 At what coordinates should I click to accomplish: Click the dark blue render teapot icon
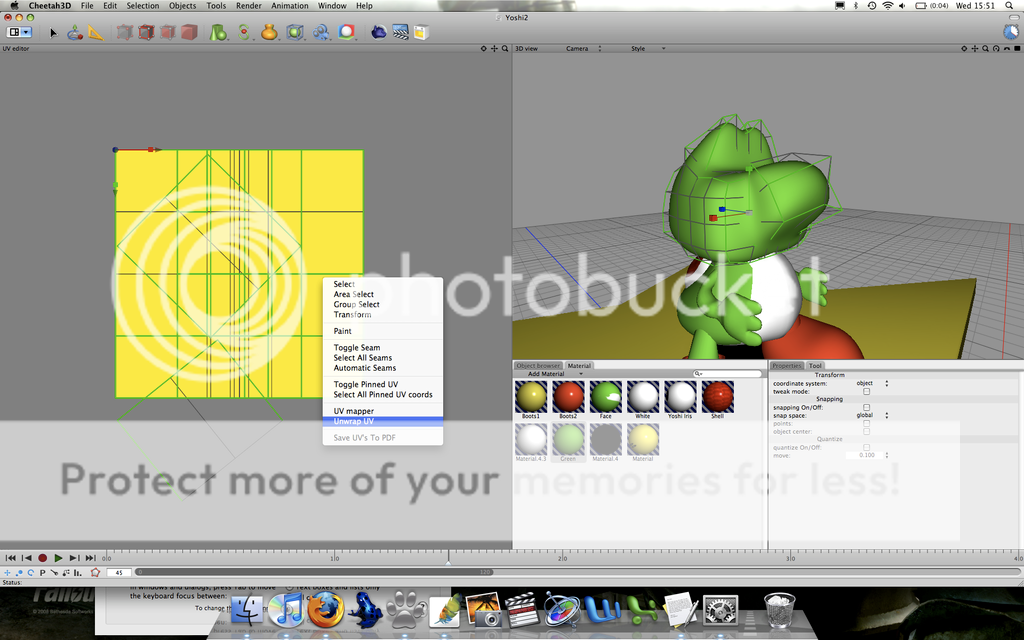379,32
